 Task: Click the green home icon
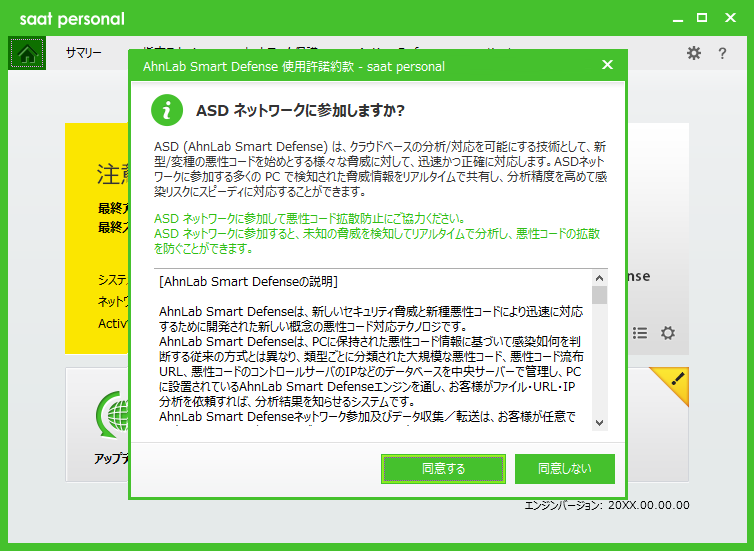point(27,53)
